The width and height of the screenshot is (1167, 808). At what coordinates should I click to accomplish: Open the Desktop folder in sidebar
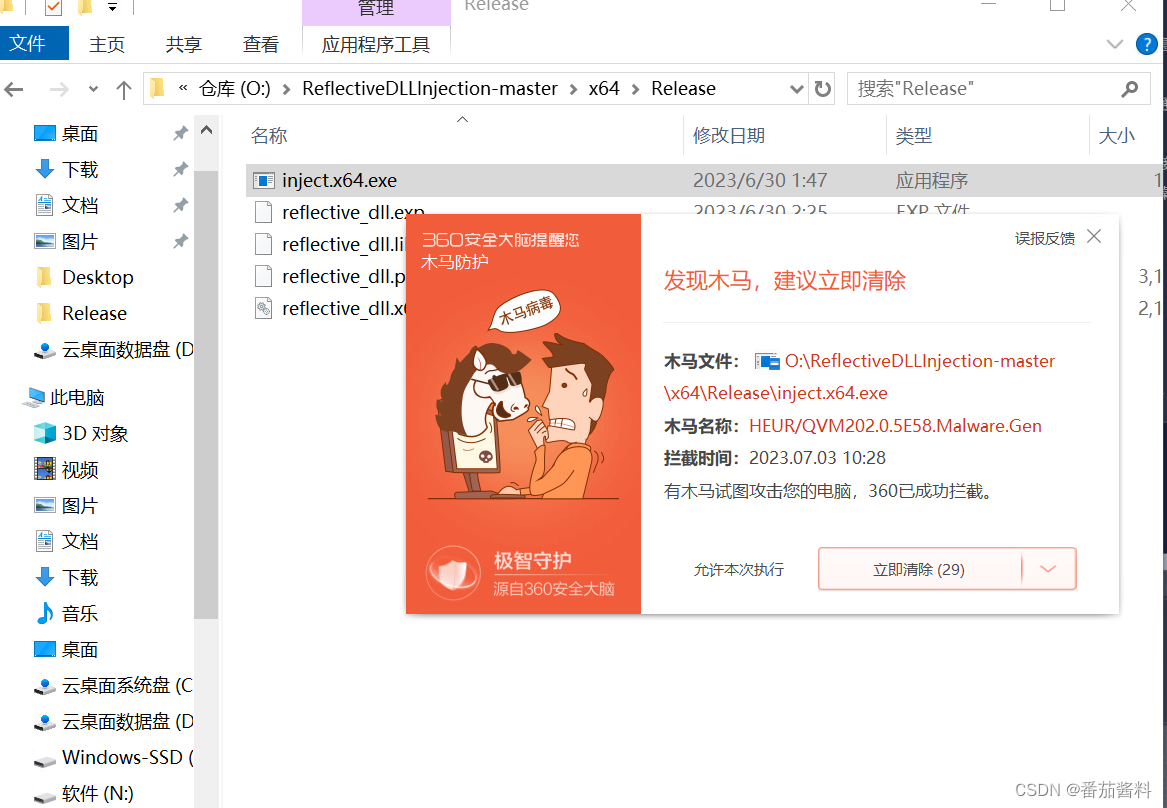(x=97, y=278)
